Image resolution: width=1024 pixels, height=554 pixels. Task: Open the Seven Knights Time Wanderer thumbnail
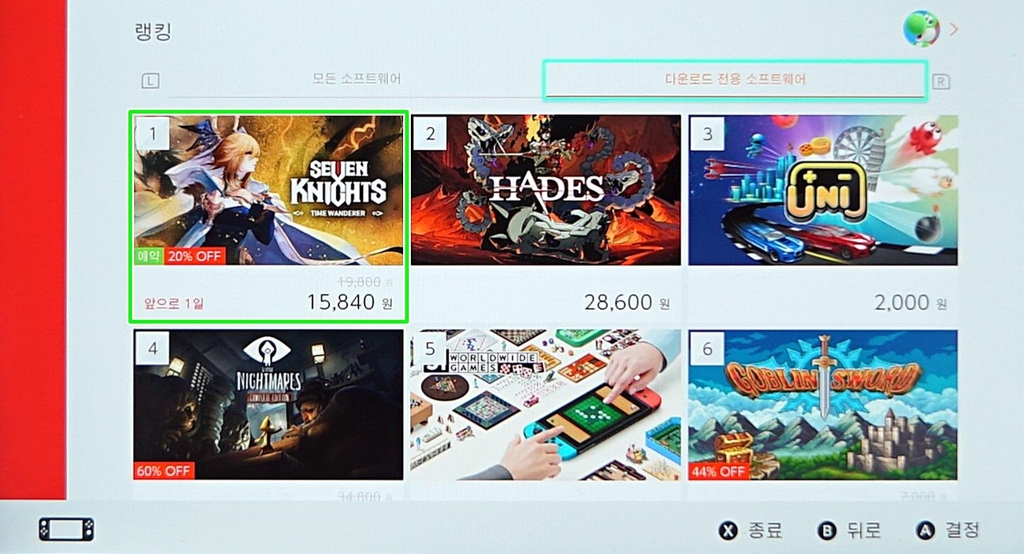[x=268, y=190]
